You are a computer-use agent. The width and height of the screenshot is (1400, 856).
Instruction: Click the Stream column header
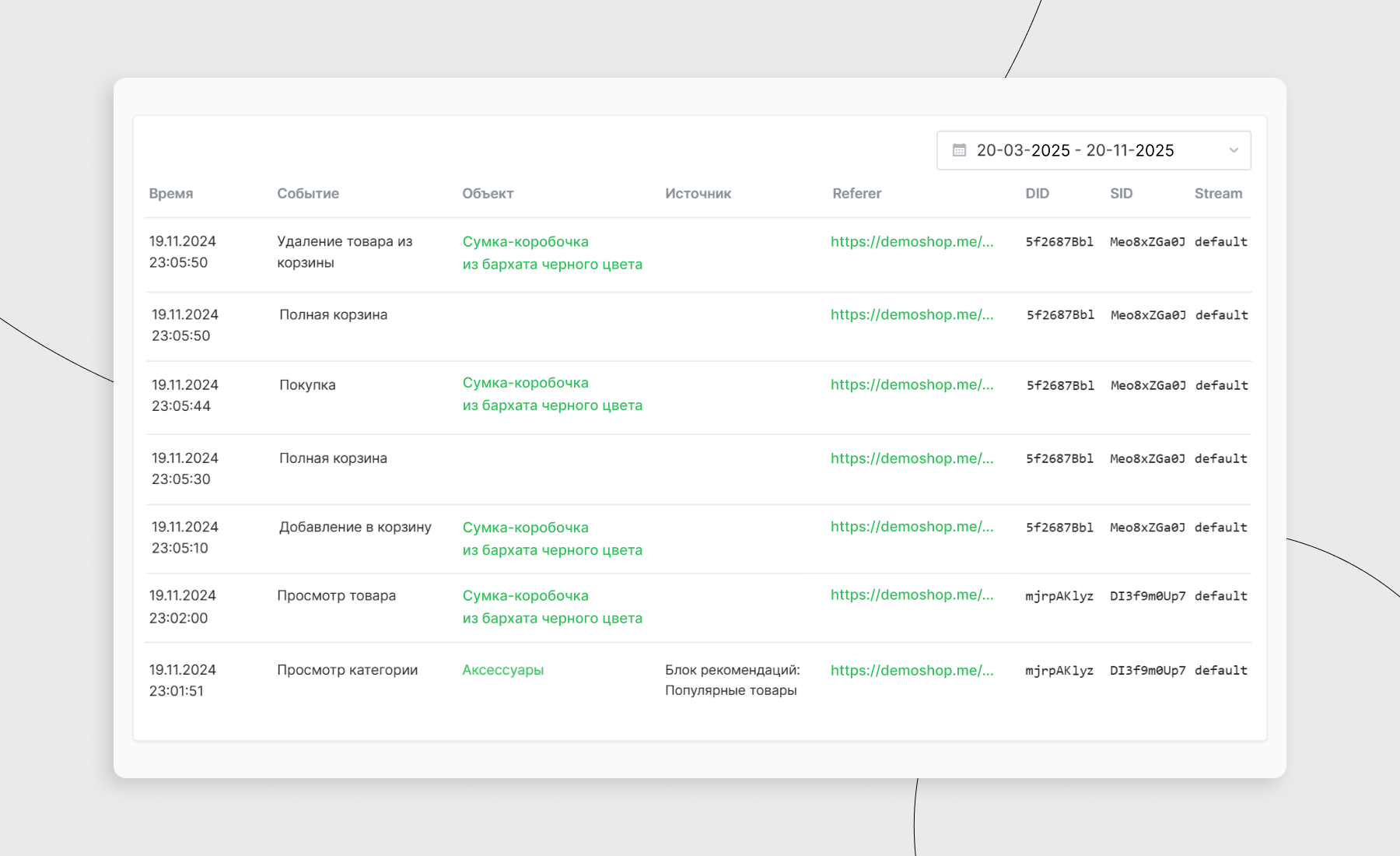[1218, 194]
